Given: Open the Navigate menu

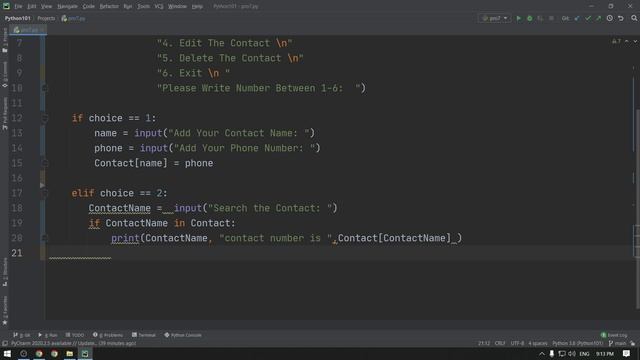Looking at the screenshot, I should pyautogui.click(x=67, y=7).
